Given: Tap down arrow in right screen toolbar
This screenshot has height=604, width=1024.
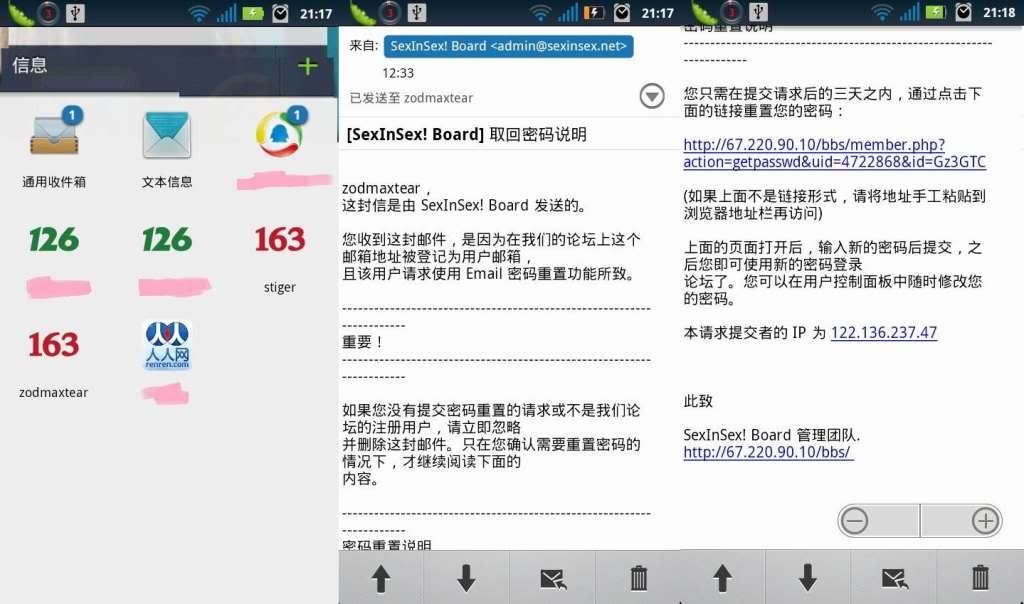Looking at the screenshot, I should coord(808,578).
